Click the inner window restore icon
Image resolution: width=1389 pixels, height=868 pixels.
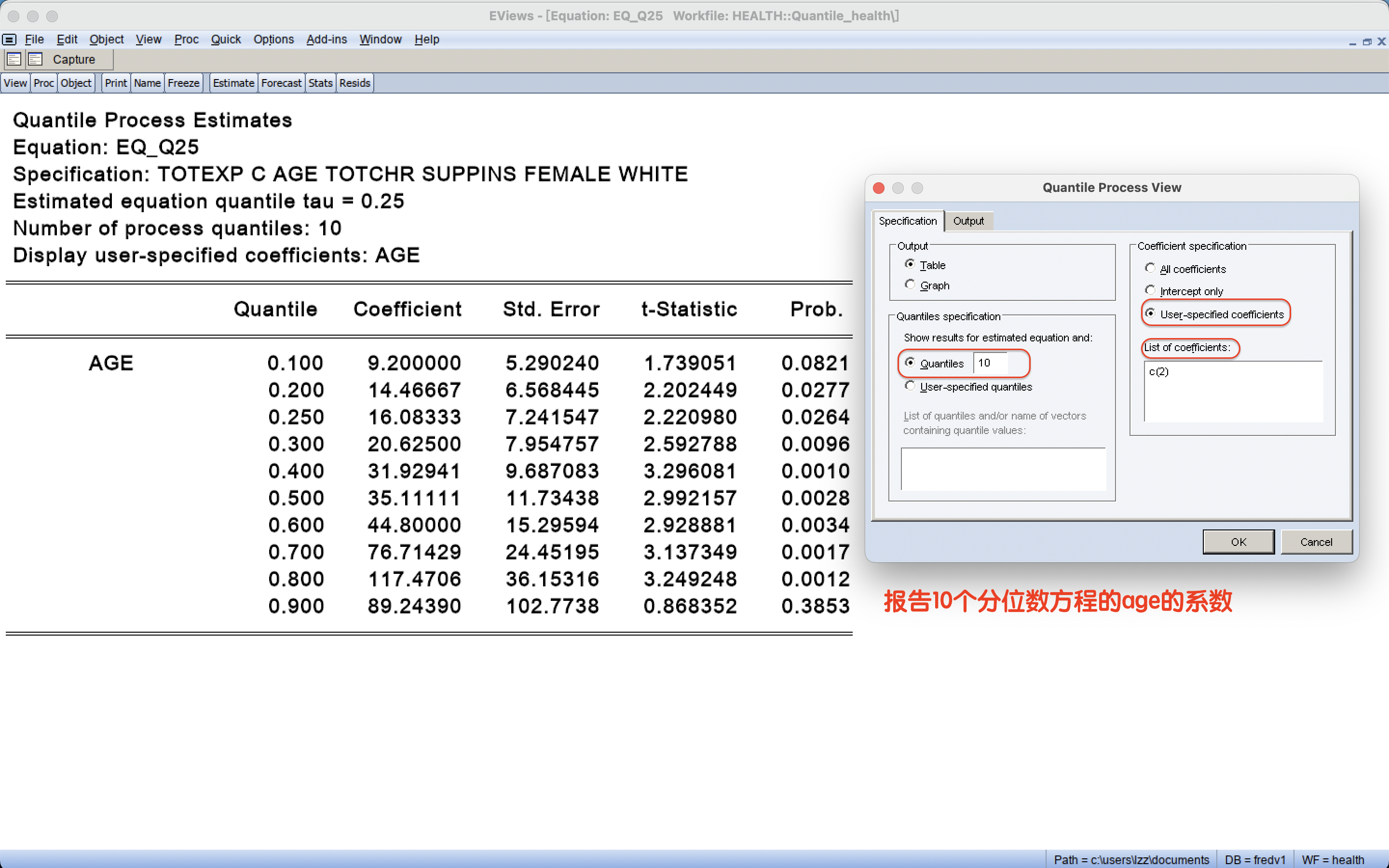click(x=1367, y=42)
